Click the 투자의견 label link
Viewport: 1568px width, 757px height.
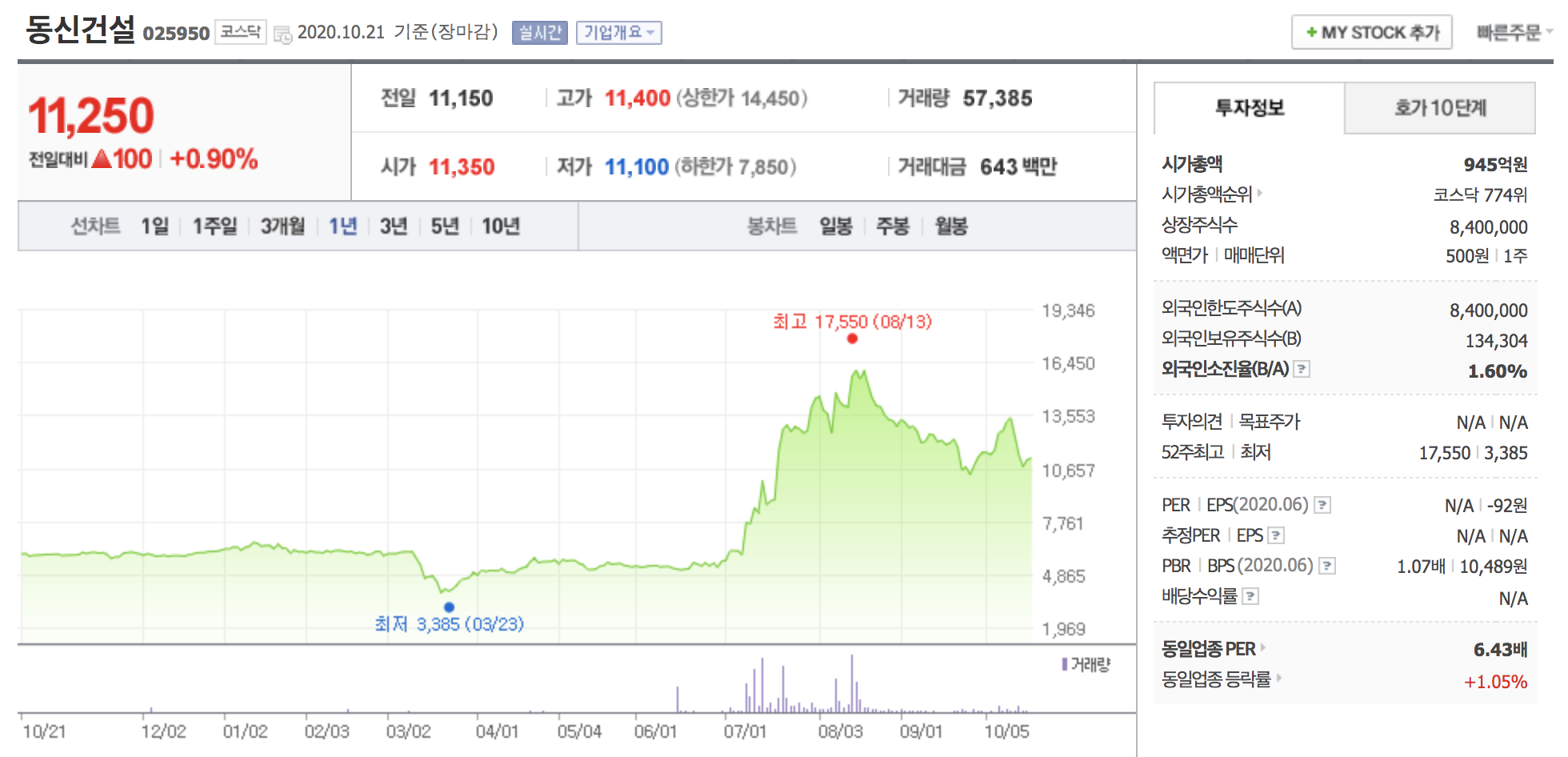[x=1192, y=422]
